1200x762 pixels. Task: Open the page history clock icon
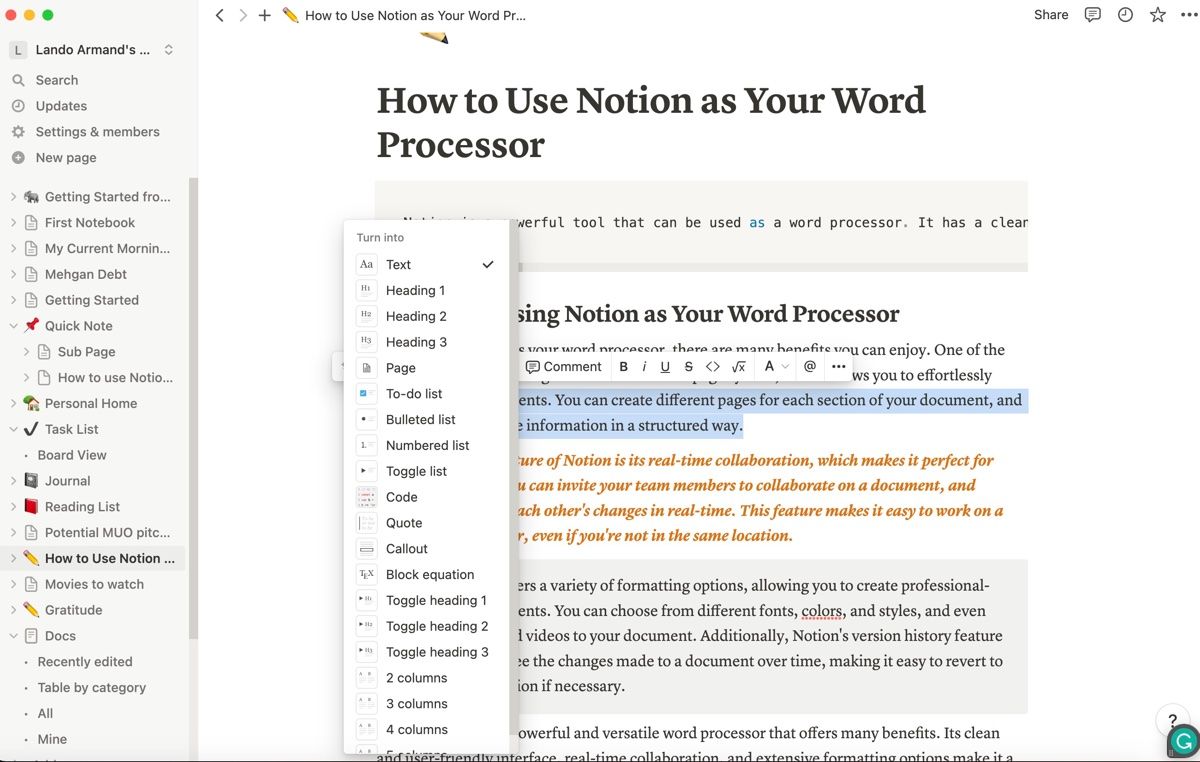point(1125,15)
